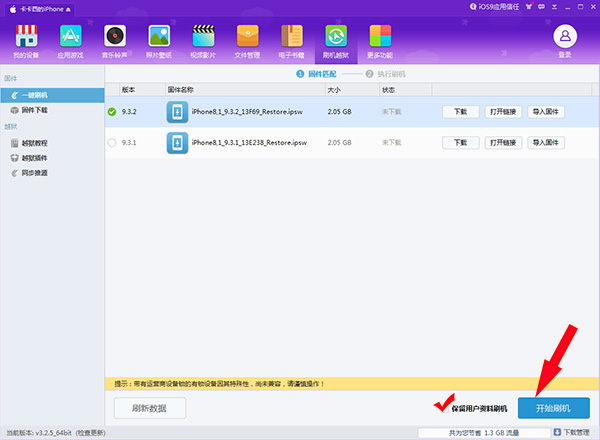Click the 版本 version column header
The height and width of the screenshot is (440, 600).
(142, 90)
